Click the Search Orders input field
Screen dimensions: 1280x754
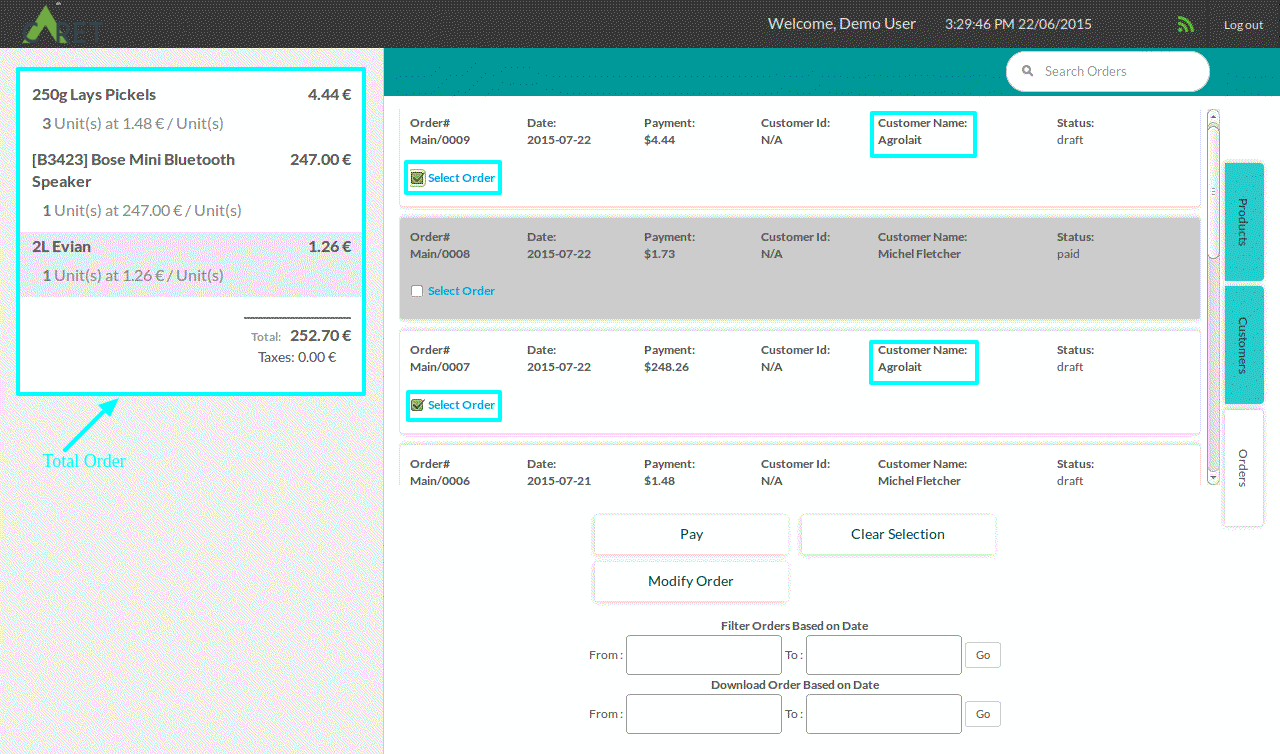pos(1108,71)
